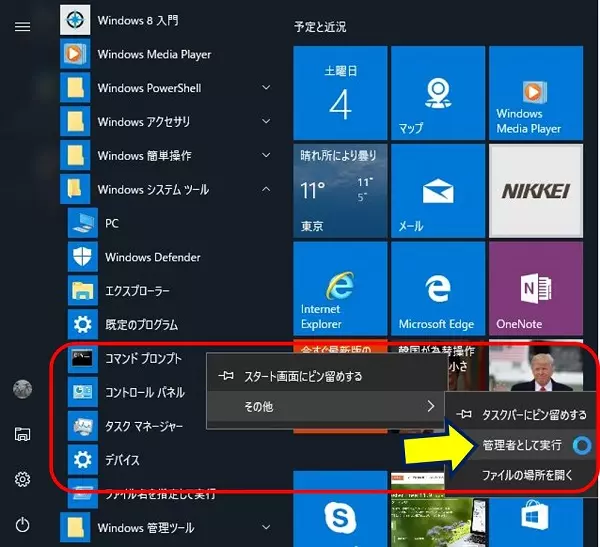Click the デバイス label
Screen dimensions: 600x547
[122, 460]
